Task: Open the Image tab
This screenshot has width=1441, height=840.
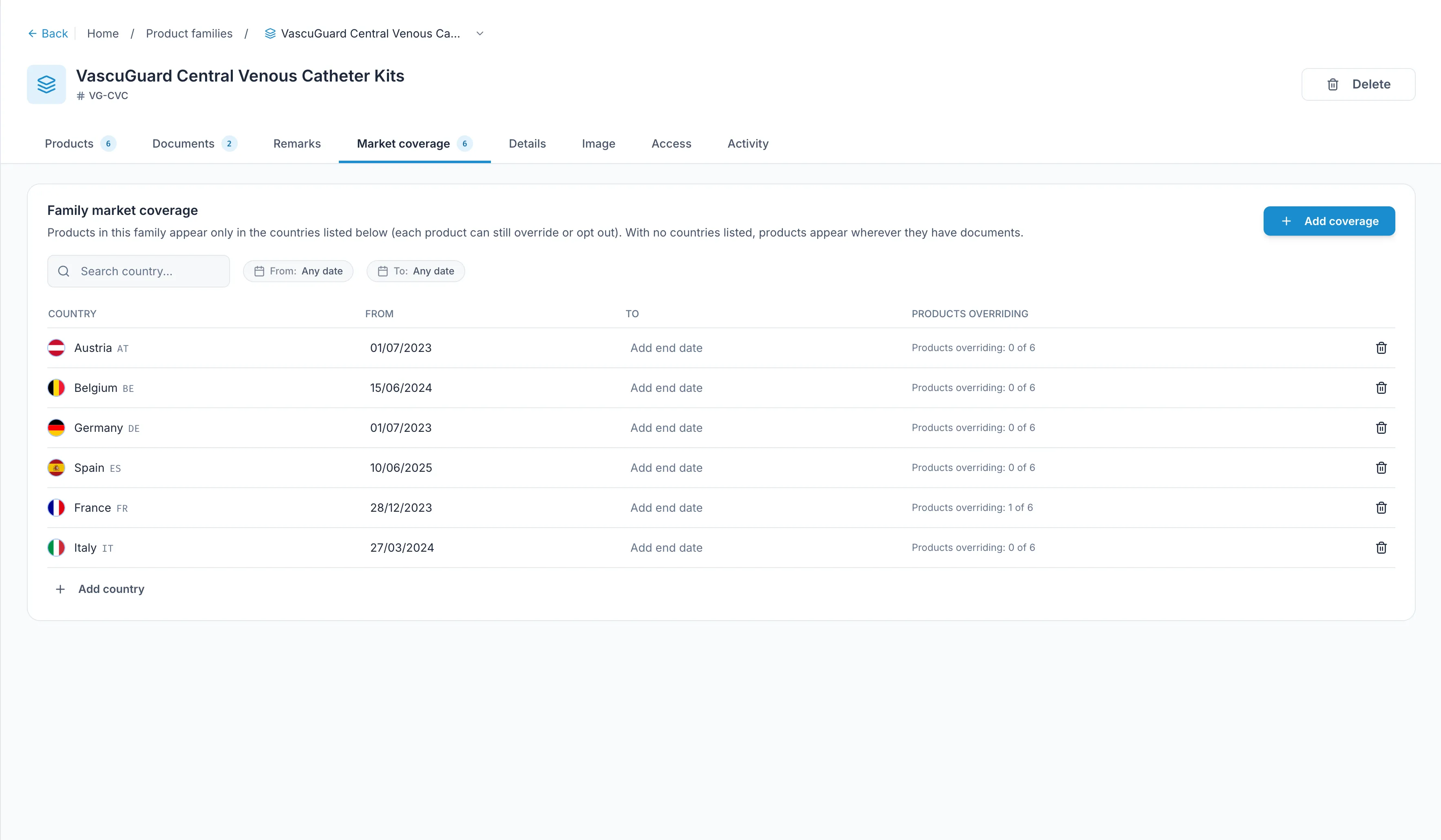Action: click(x=598, y=144)
